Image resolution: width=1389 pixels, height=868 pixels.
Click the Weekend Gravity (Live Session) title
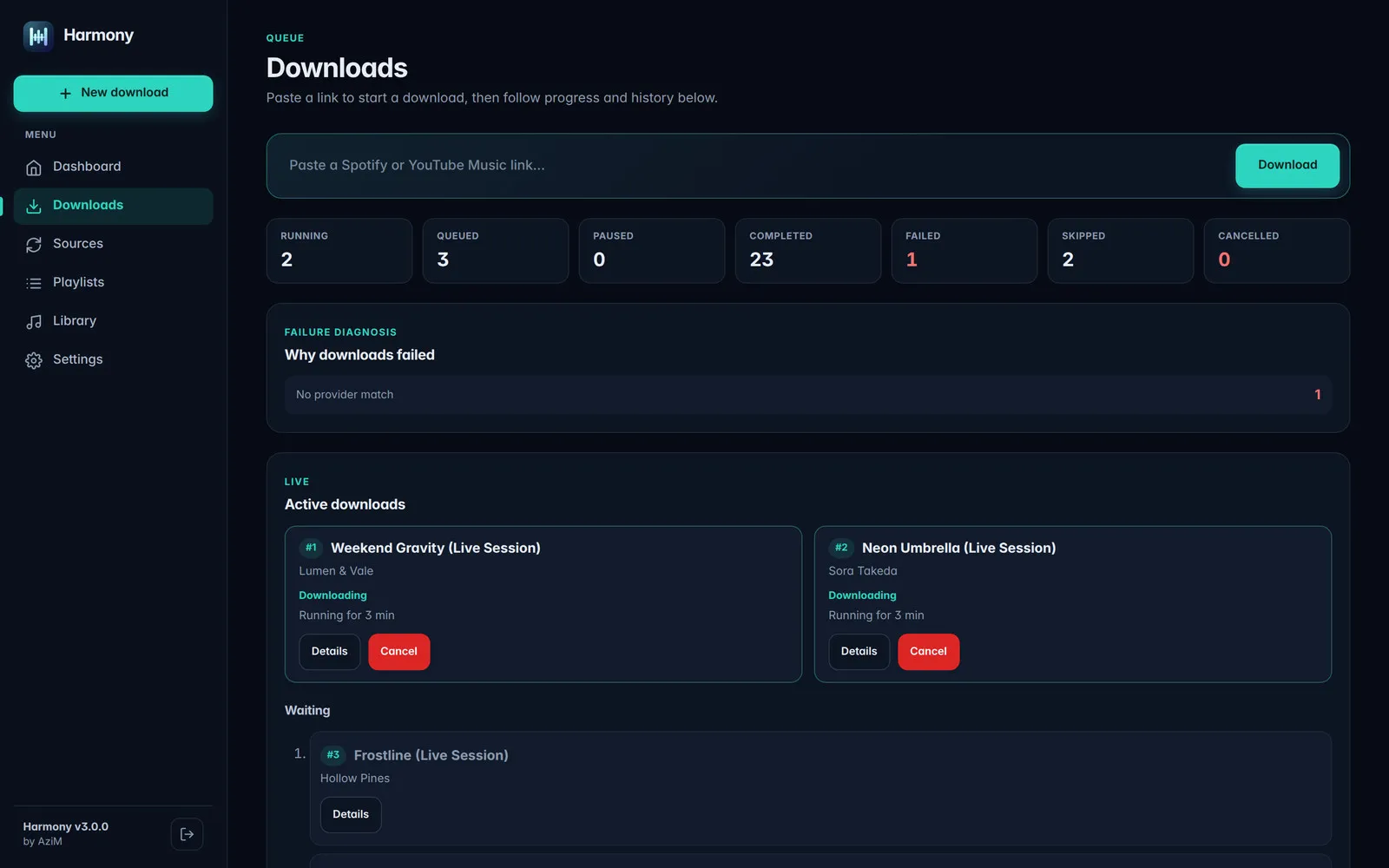click(x=436, y=548)
